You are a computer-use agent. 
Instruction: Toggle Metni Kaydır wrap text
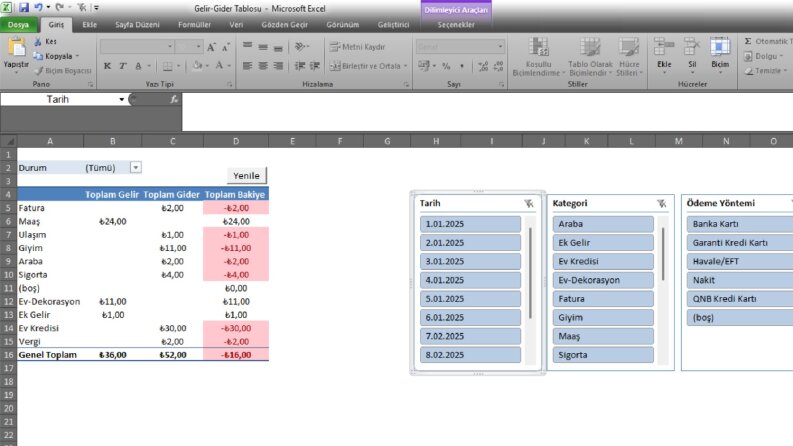tap(358, 47)
